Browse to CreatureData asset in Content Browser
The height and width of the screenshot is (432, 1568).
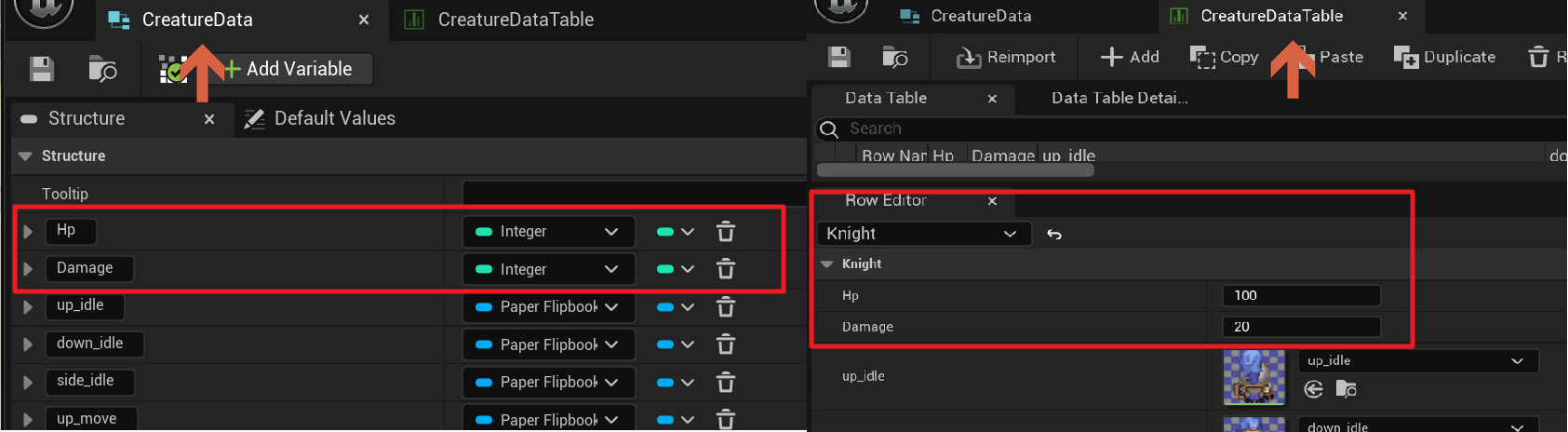102,69
